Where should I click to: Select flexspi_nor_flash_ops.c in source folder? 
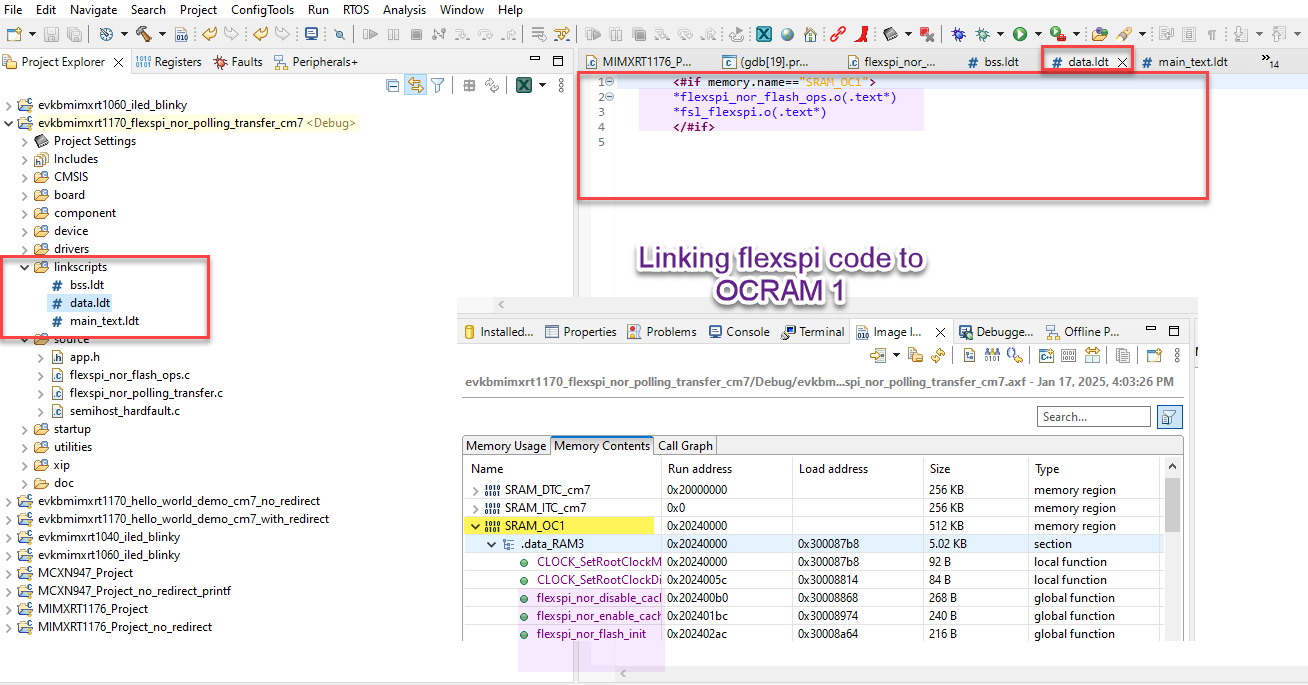click(129, 375)
